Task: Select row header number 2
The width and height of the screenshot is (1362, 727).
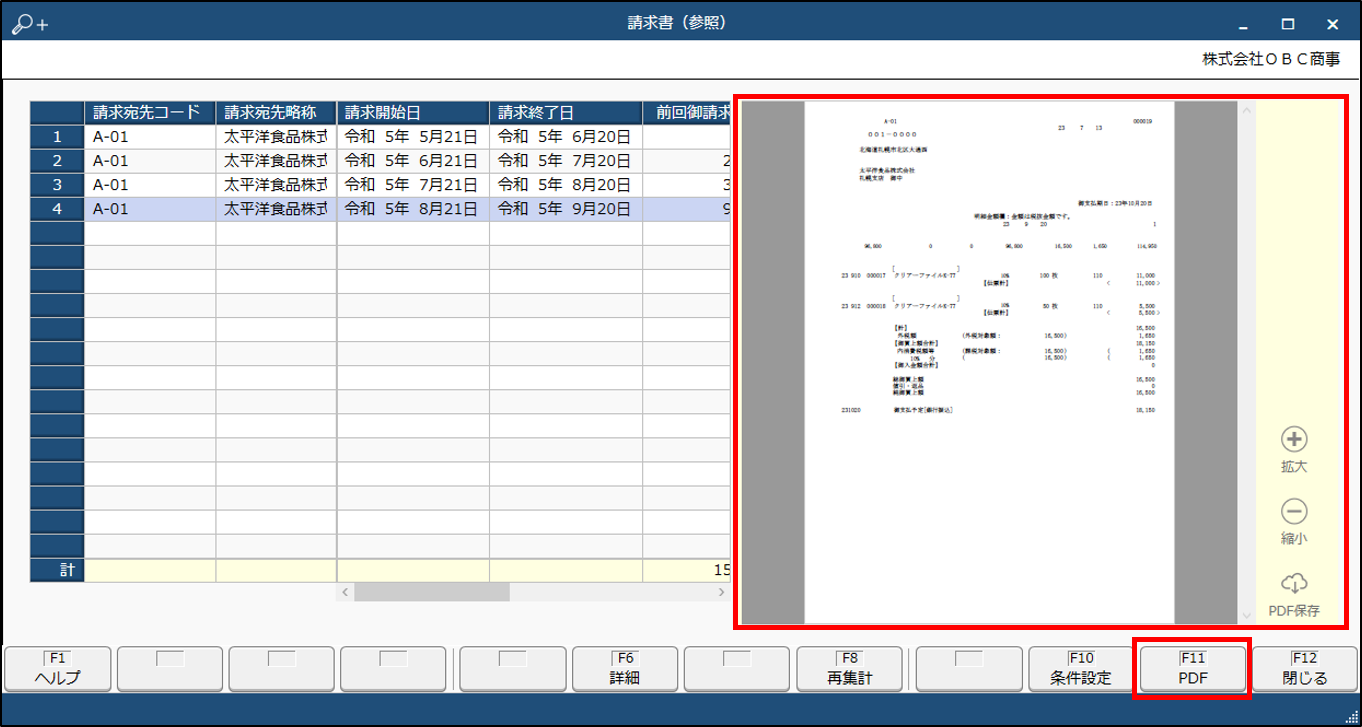Action: [x=57, y=161]
